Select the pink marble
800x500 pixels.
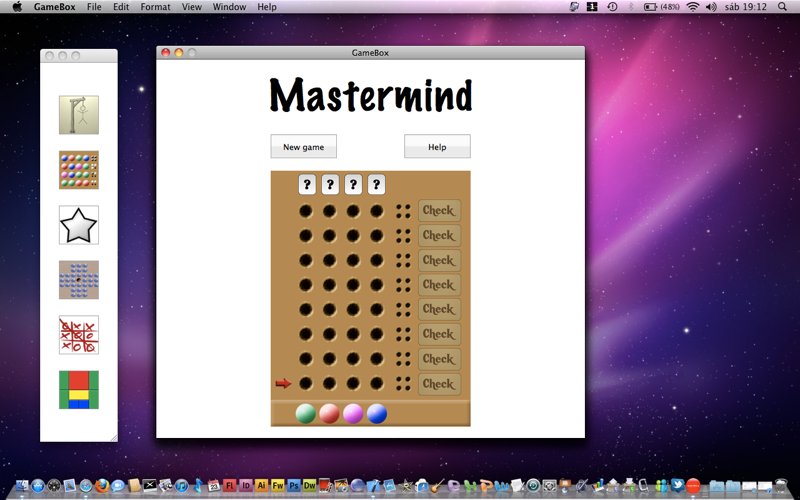(x=353, y=414)
